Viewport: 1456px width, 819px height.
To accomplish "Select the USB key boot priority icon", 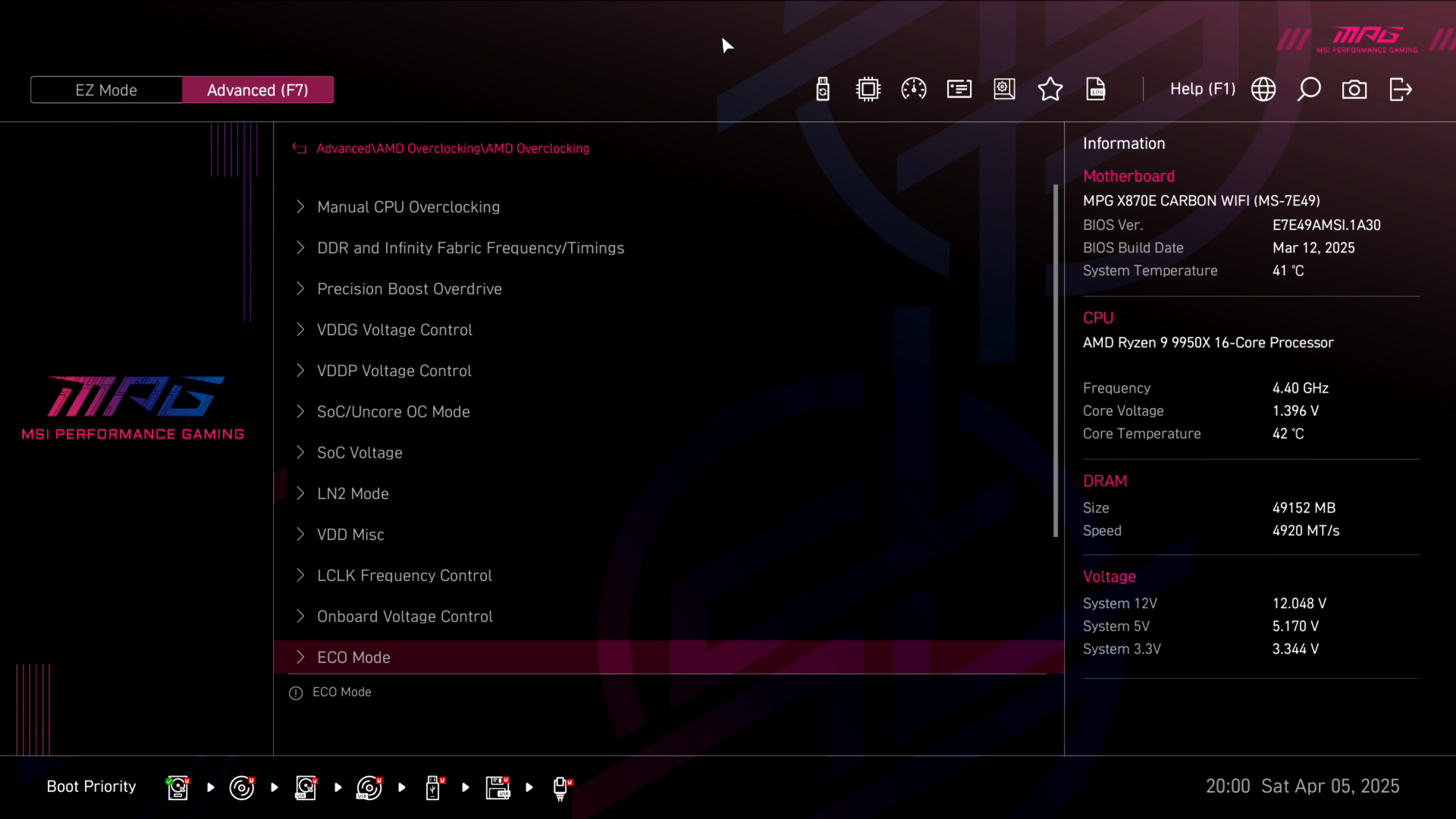I will [x=433, y=788].
